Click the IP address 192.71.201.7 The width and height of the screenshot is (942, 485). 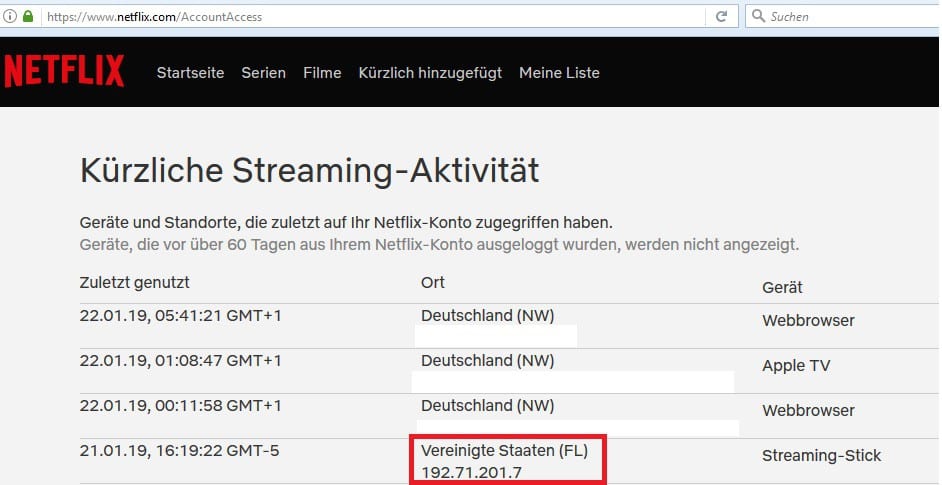click(470, 471)
